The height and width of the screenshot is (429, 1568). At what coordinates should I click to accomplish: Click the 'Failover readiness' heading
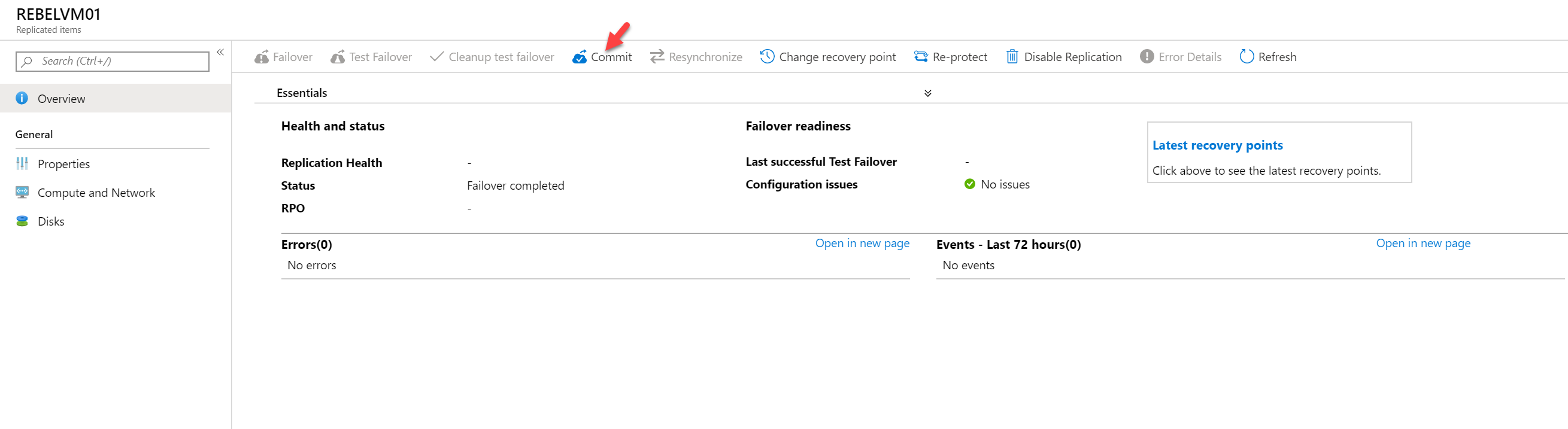coord(798,126)
